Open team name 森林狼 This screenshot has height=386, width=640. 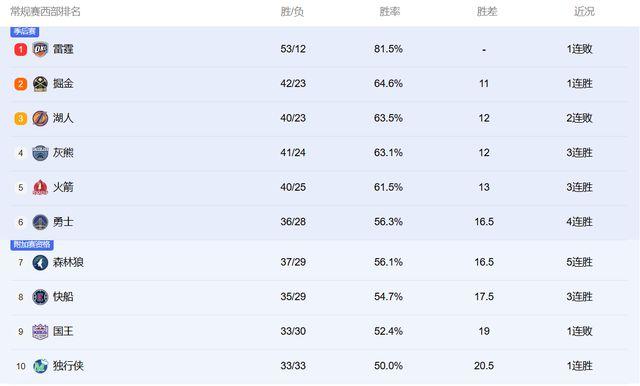pyautogui.click(x=68, y=262)
